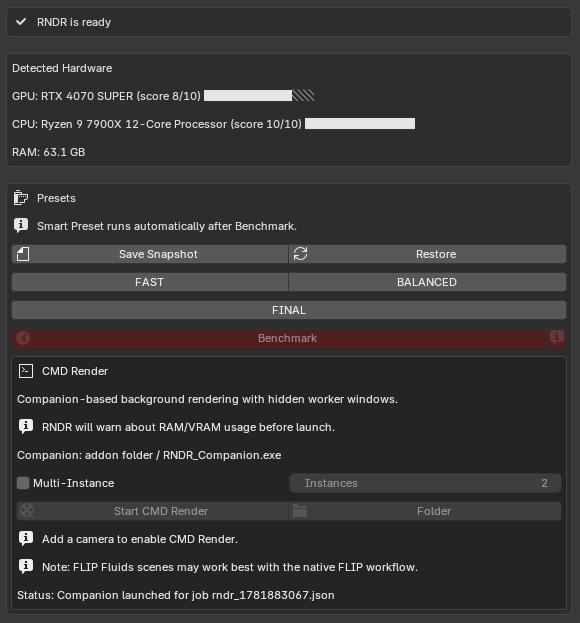Click the CMD Render terminal icon
This screenshot has height=623, width=580.
pos(26,371)
